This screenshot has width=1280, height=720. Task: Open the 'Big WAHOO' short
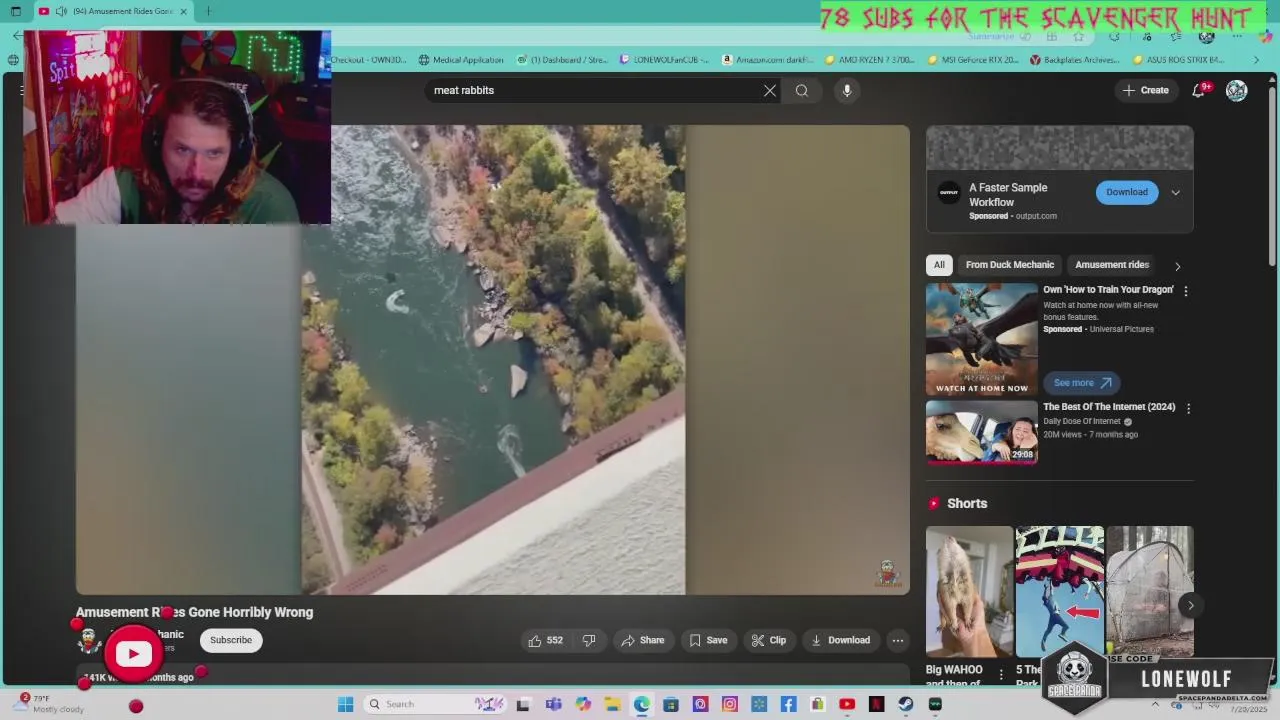click(969, 591)
